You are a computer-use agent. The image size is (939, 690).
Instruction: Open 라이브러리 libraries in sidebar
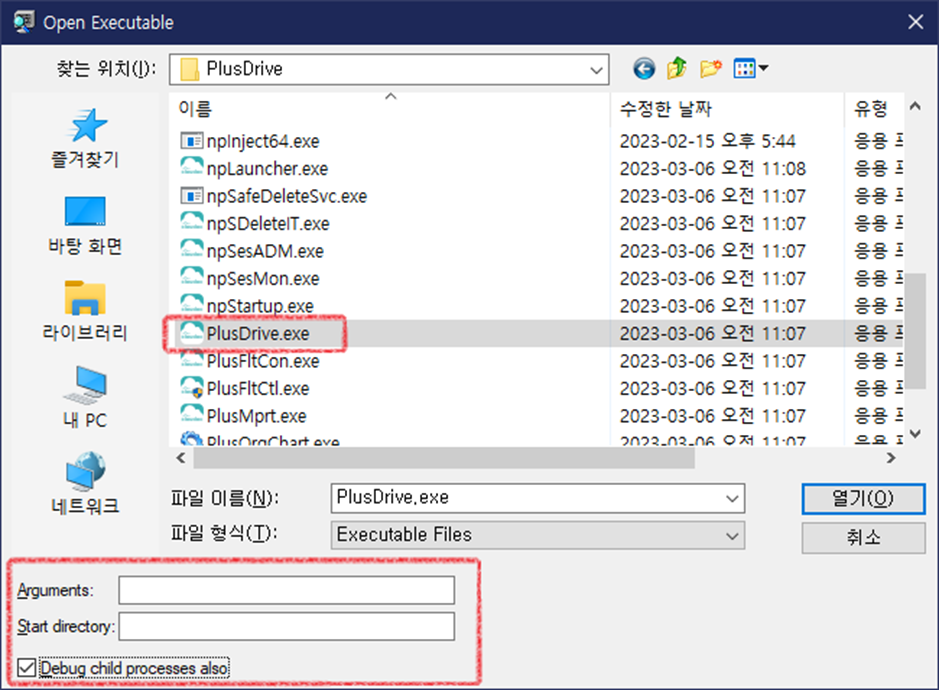point(85,311)
